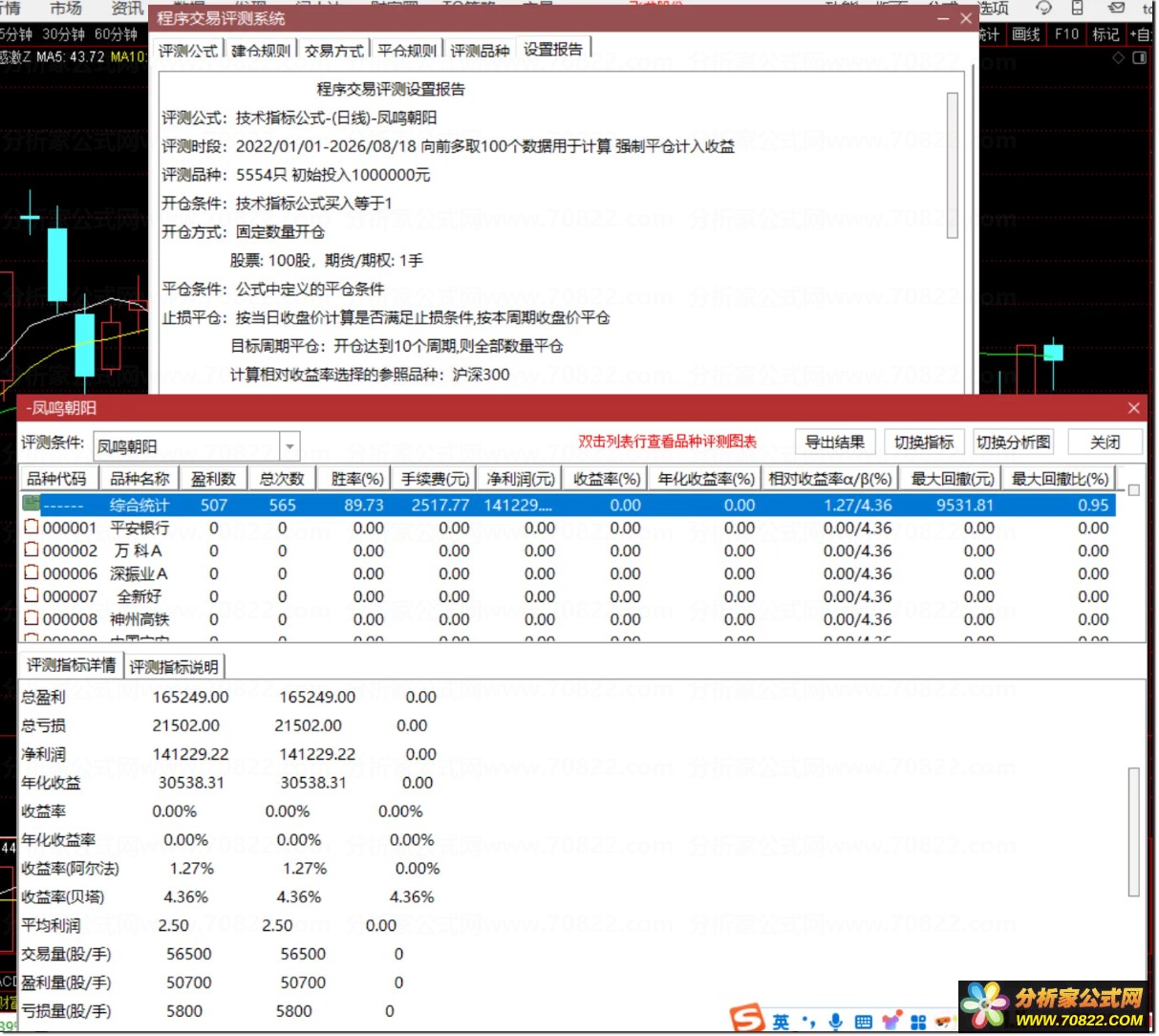Image resolution: width=1159 pixels, height=1036 pixels.
Task: Click the 净利润 row label
Action: click(43, 754)
